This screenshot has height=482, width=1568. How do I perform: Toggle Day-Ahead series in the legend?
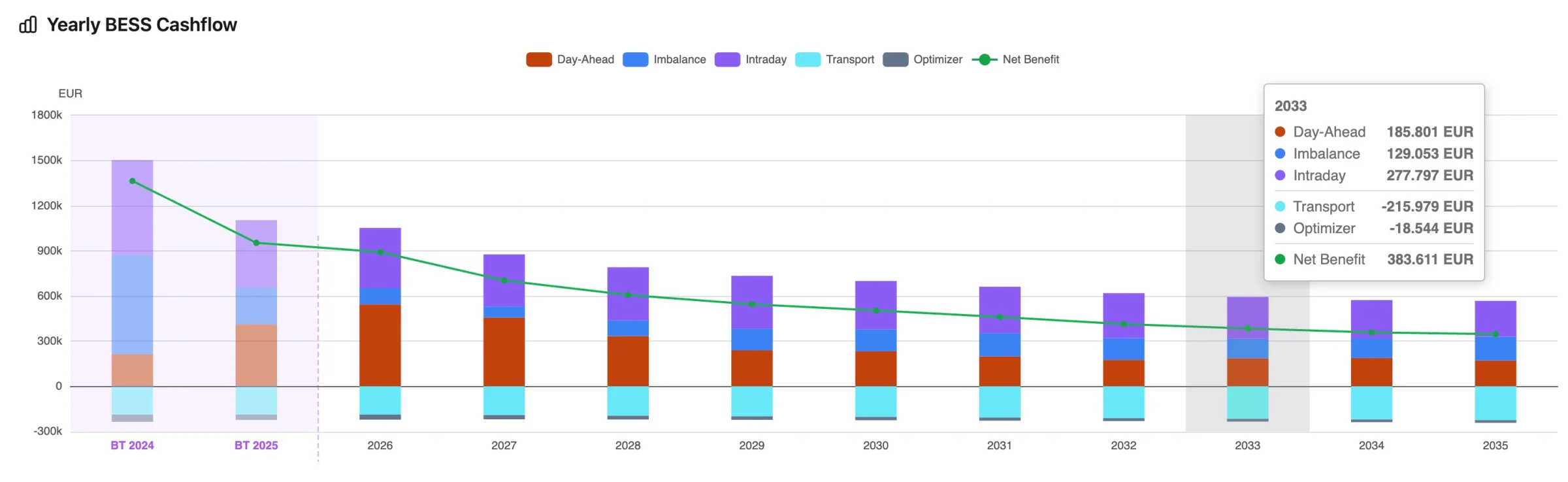(570, 59)
